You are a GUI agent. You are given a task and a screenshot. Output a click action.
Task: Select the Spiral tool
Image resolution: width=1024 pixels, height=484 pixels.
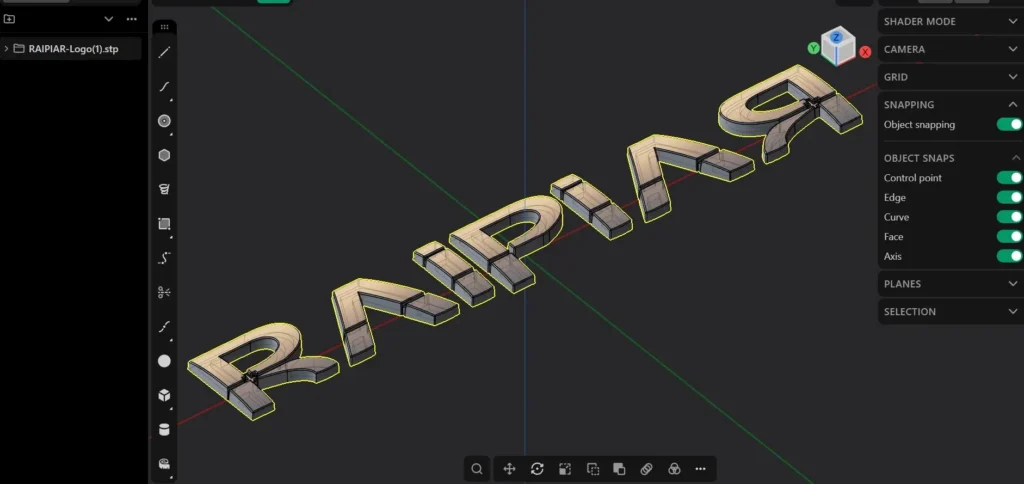pyautogui.click(x=165, y=189)
